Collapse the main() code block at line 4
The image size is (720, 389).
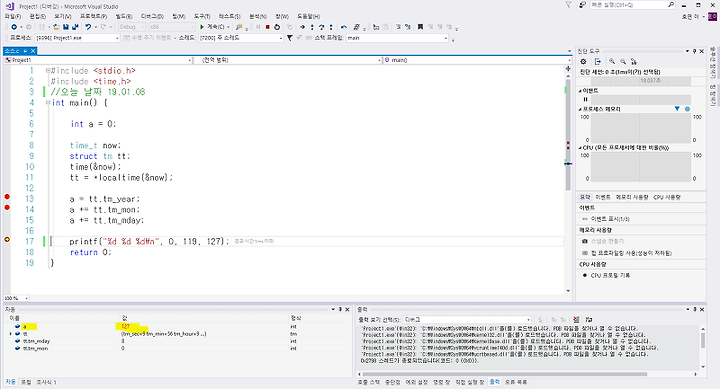point(48,102)
